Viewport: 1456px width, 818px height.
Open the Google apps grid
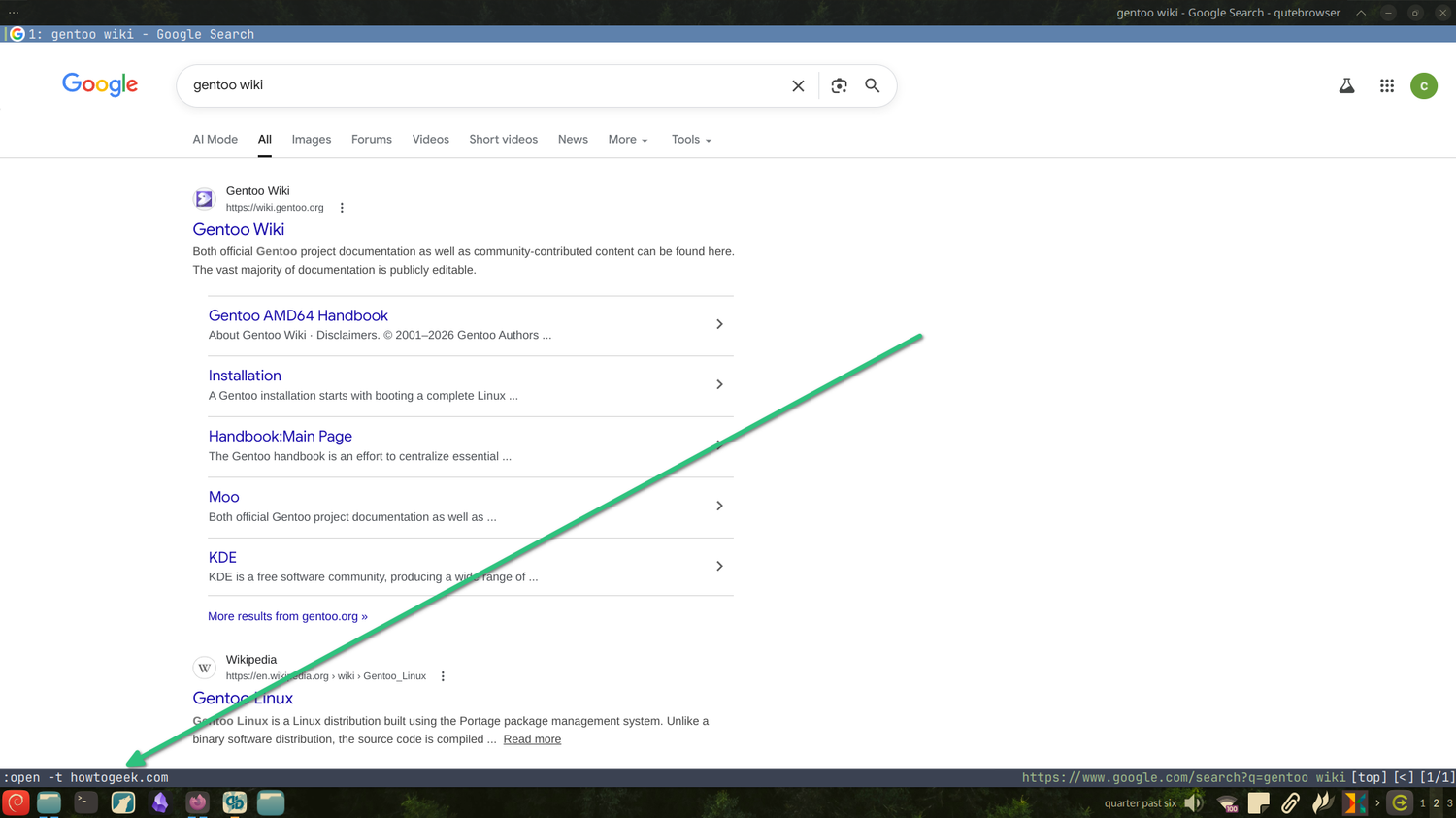(1387, 85)
